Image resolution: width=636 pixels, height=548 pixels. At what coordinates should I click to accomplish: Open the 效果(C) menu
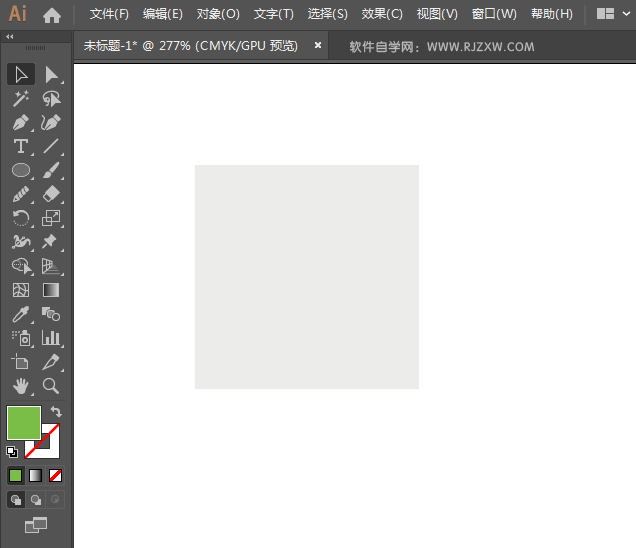pyautogui.click(x=382, y=14)
